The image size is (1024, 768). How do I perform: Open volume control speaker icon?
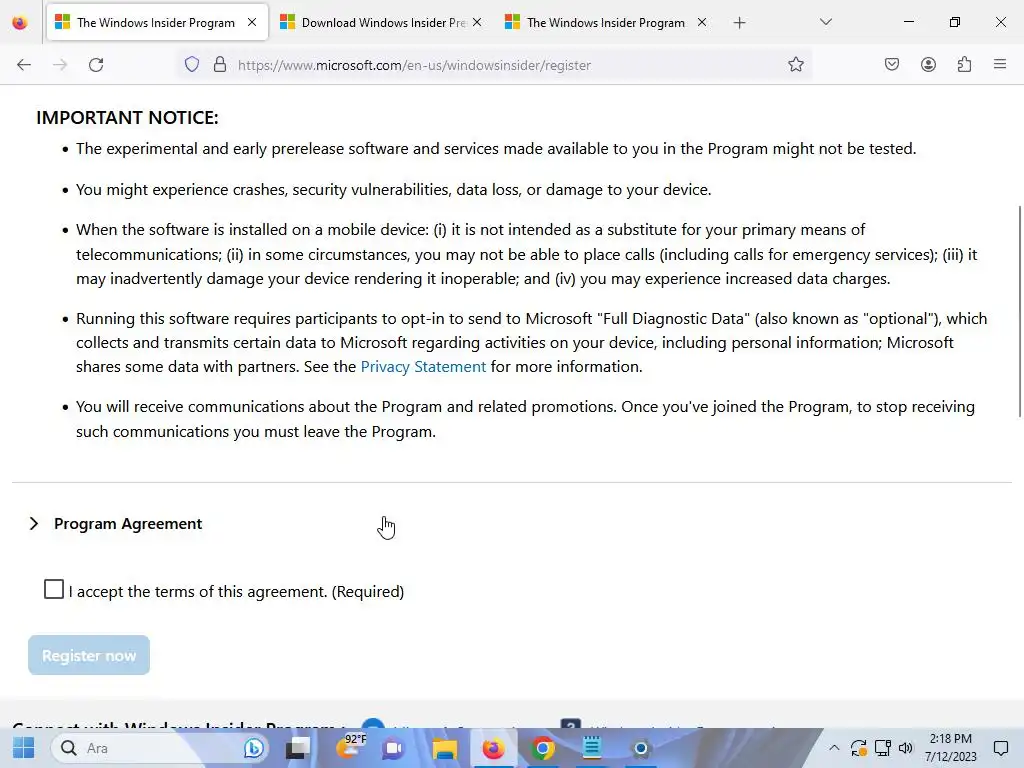tap(906, 748)
